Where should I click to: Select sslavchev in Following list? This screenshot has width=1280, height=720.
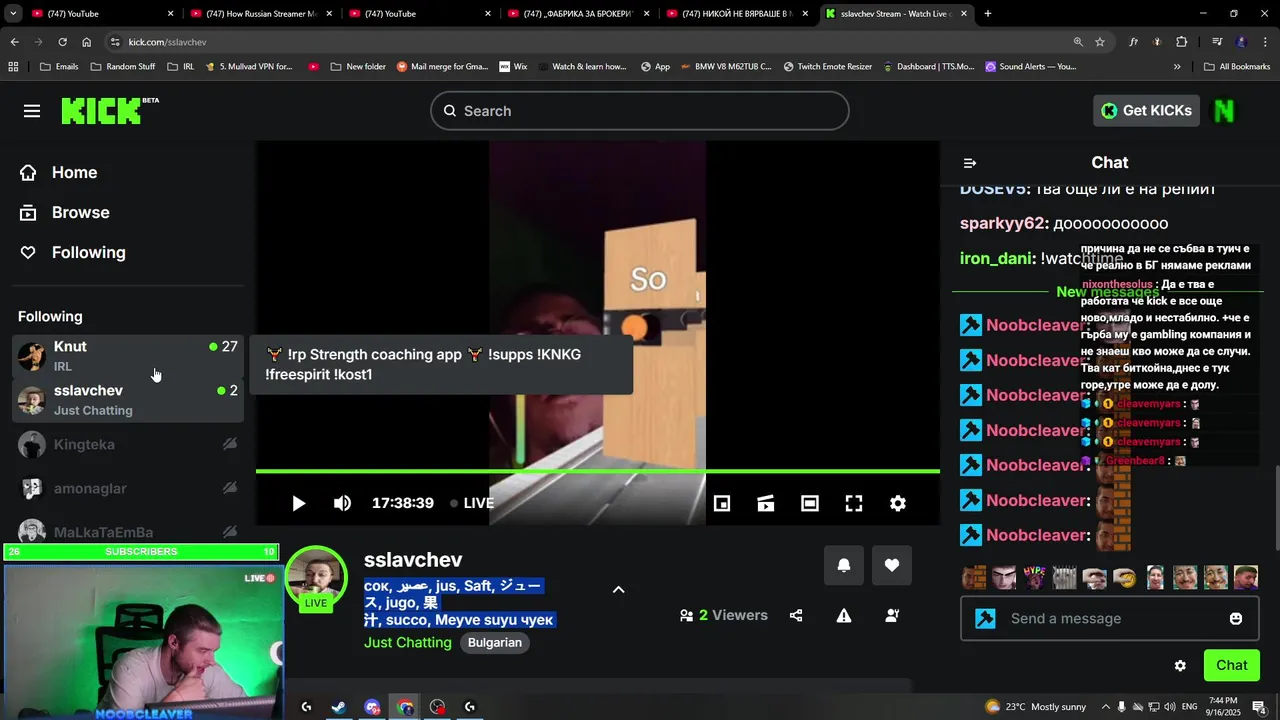tap(128, 400)
